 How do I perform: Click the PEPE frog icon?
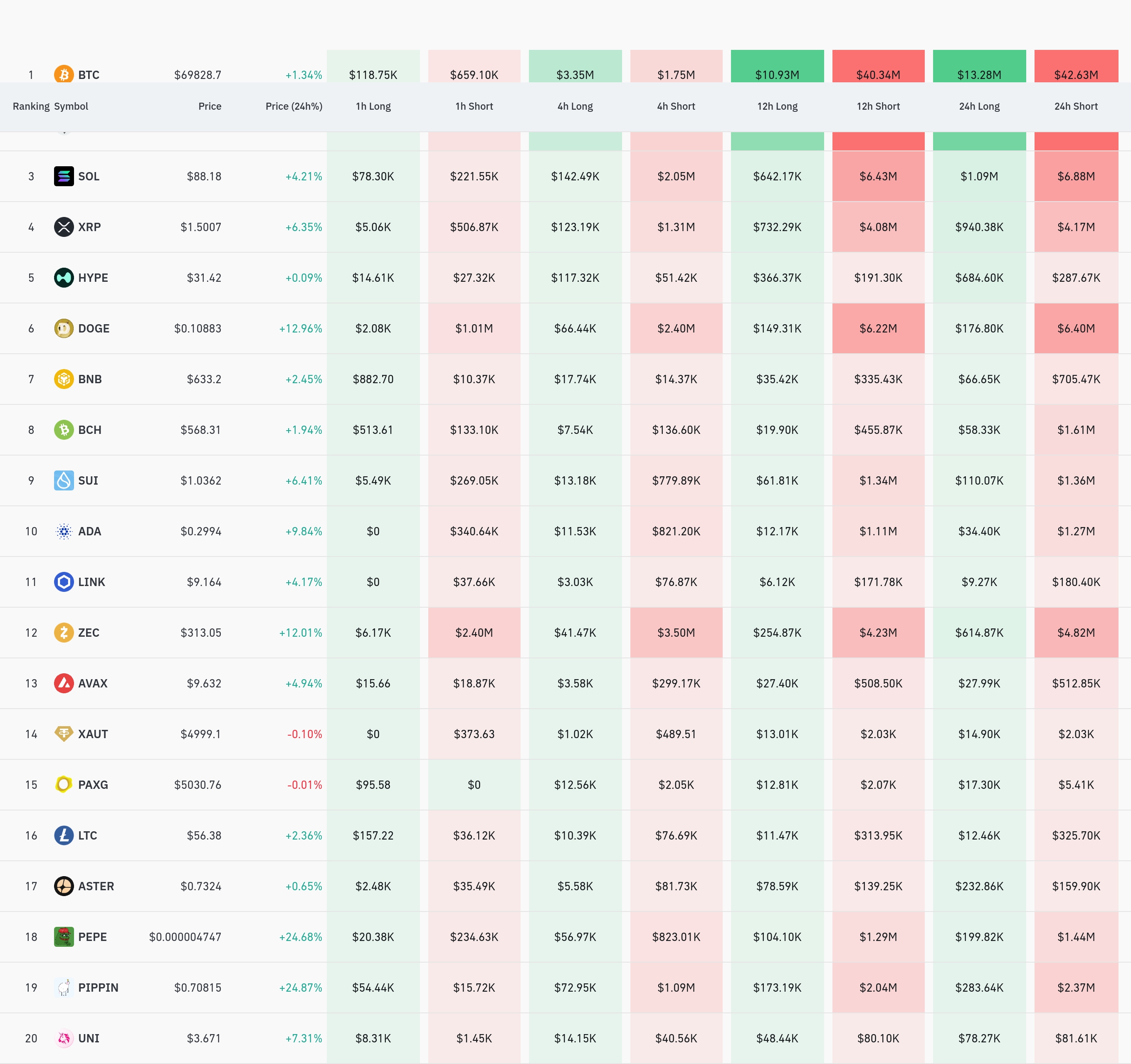coord(64,937)
